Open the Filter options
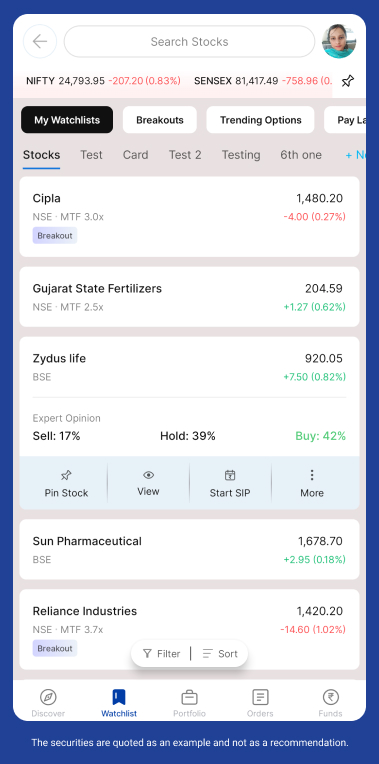 click(161, 653)
